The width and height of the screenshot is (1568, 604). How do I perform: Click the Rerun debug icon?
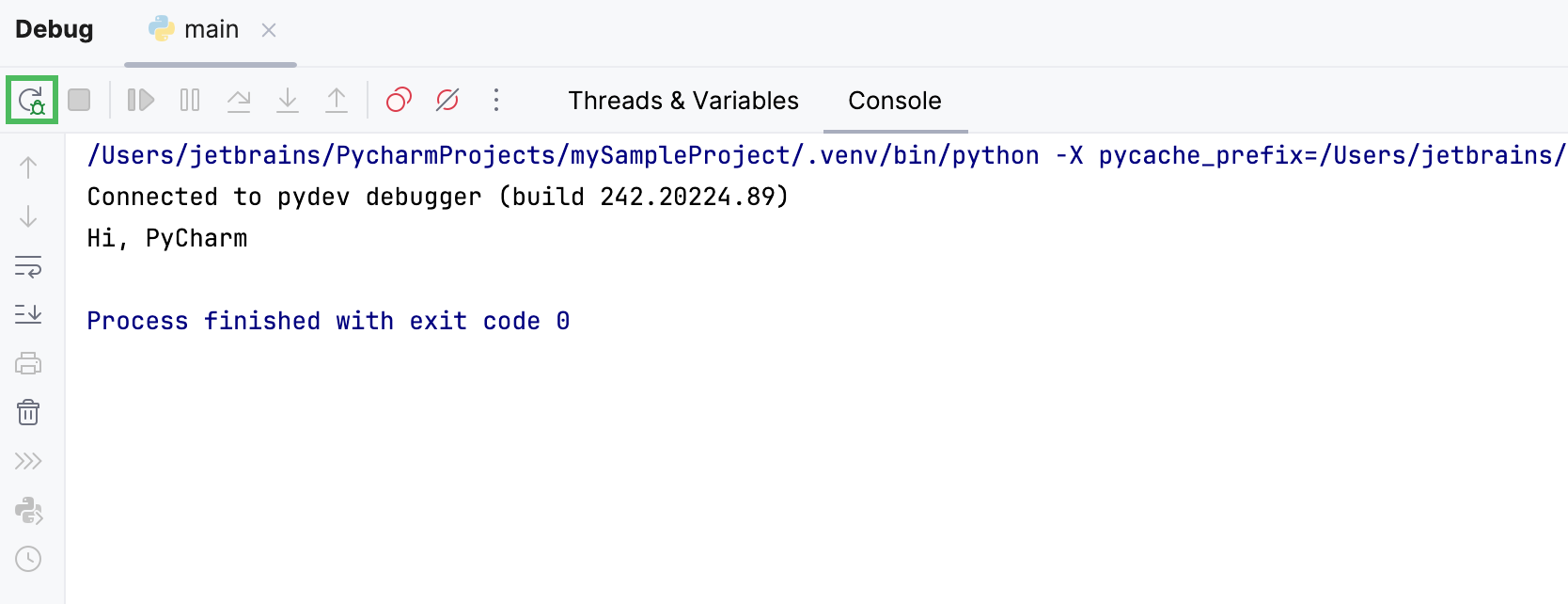click(32, 100)
